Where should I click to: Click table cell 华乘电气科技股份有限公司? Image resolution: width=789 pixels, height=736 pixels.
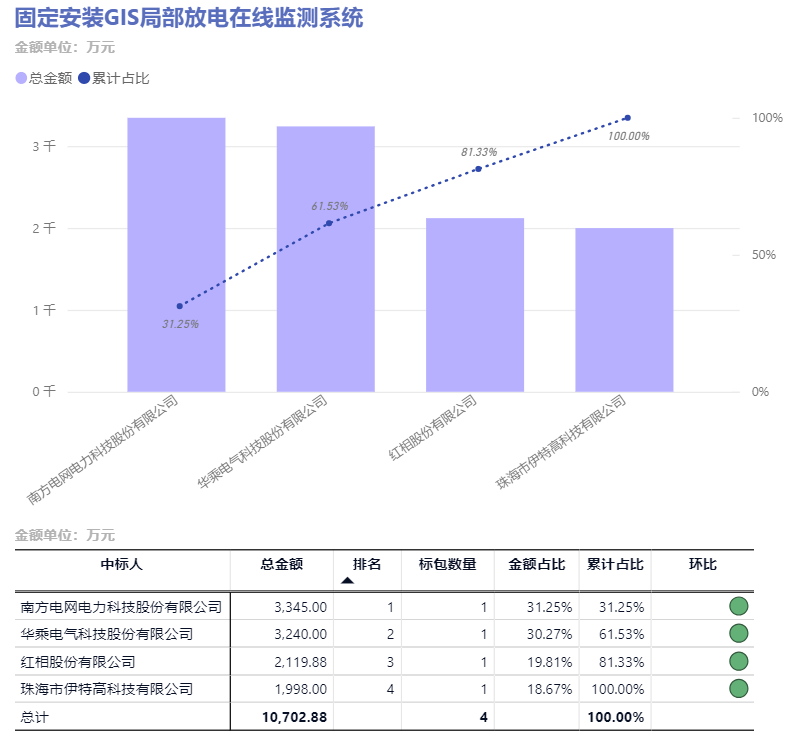tap(107, 634)
